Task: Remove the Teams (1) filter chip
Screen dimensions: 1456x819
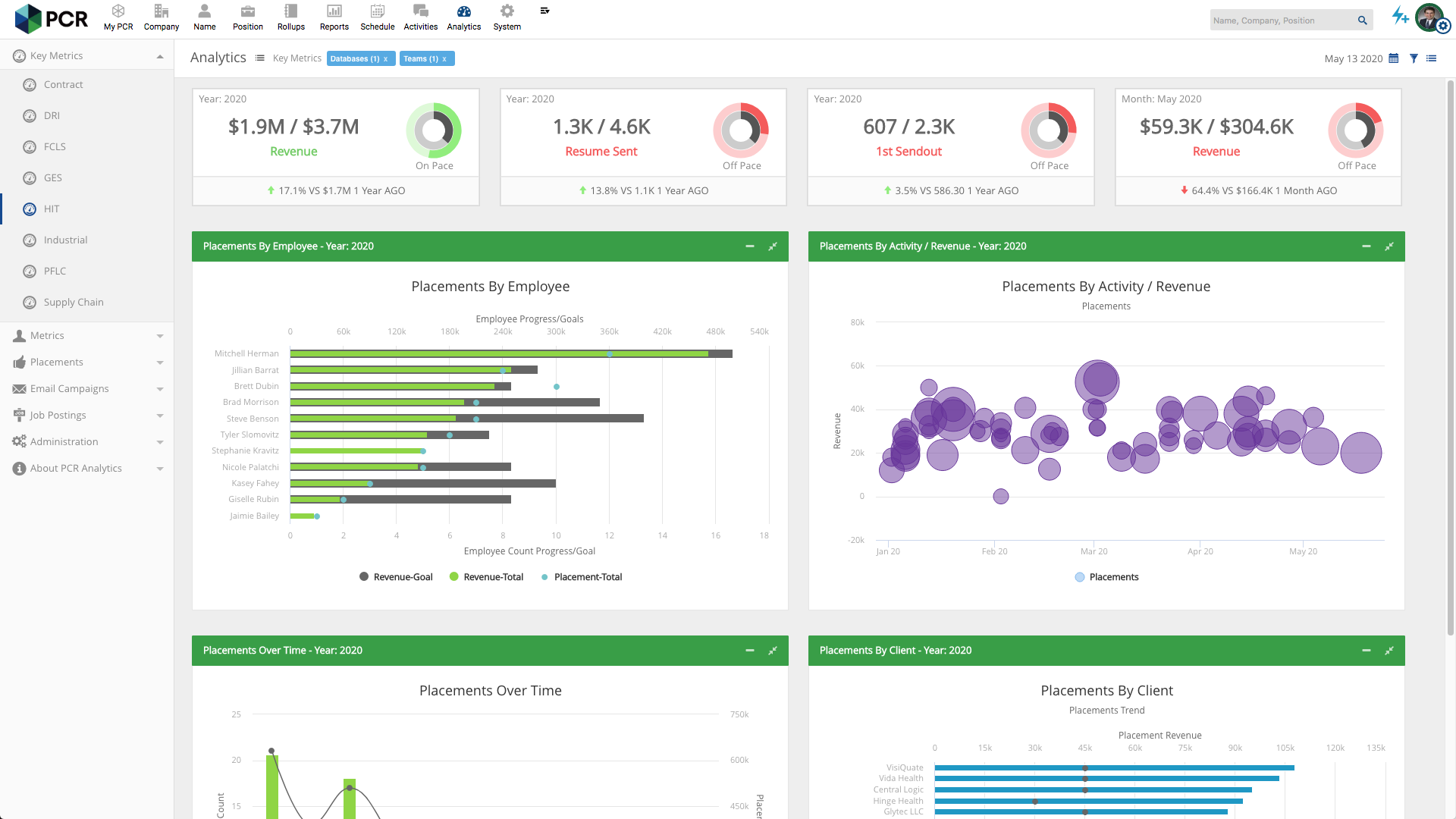Action: [x=444, y=58]
